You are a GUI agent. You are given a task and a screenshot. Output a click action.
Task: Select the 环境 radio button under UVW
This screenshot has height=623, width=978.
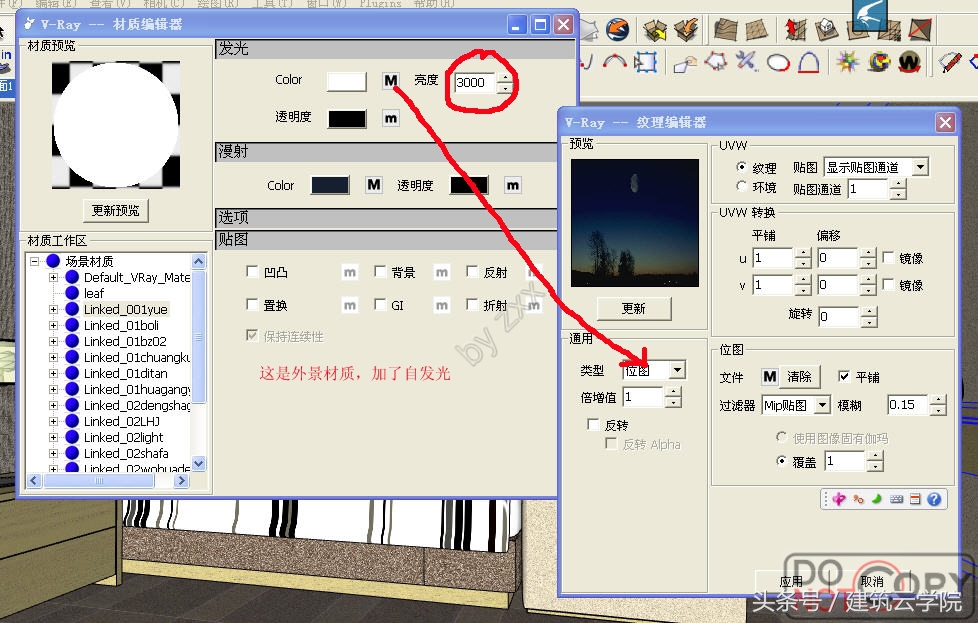pos(741,184)
